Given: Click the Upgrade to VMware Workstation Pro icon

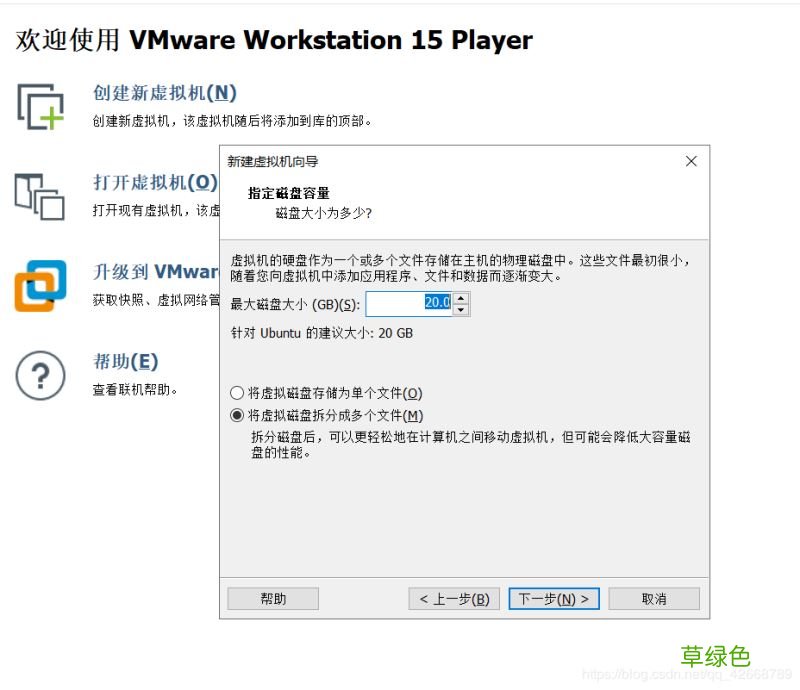Looking at the screenshot, I should coord(40,286).
